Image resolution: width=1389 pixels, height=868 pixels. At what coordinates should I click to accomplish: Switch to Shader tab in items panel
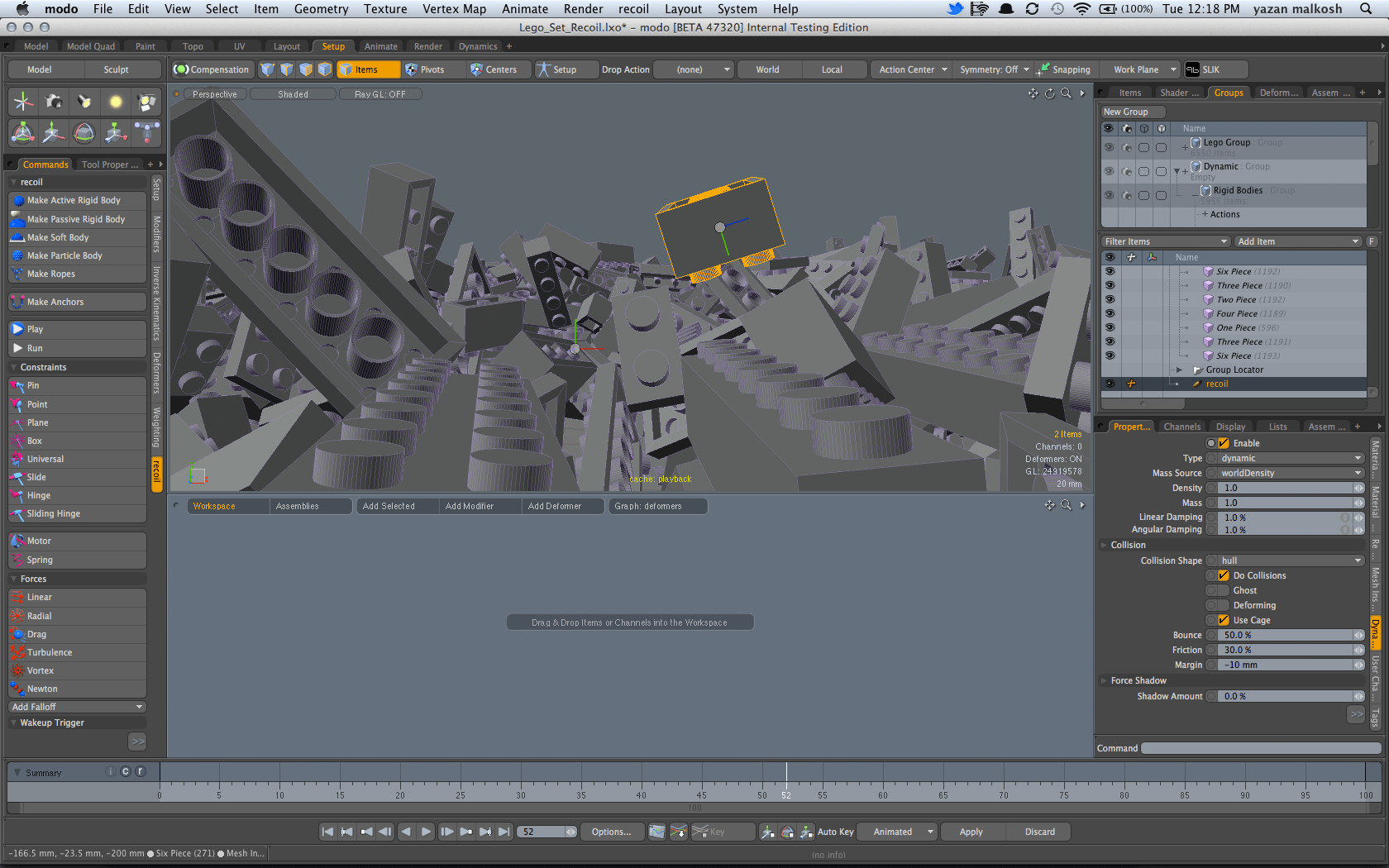pyautogui.click(x=1178, y=93)
